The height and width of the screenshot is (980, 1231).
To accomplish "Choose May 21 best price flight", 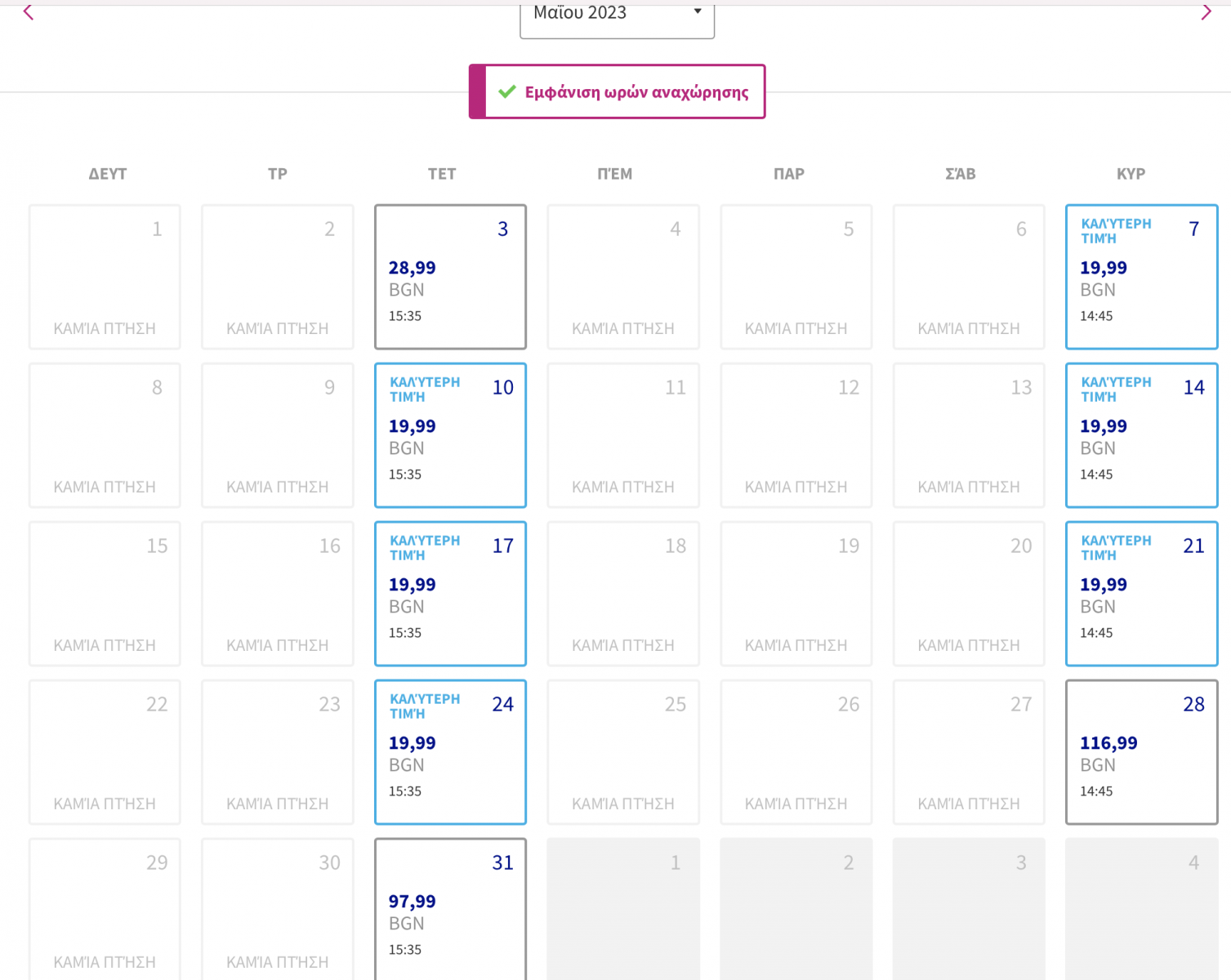I will coord(1141,594).
